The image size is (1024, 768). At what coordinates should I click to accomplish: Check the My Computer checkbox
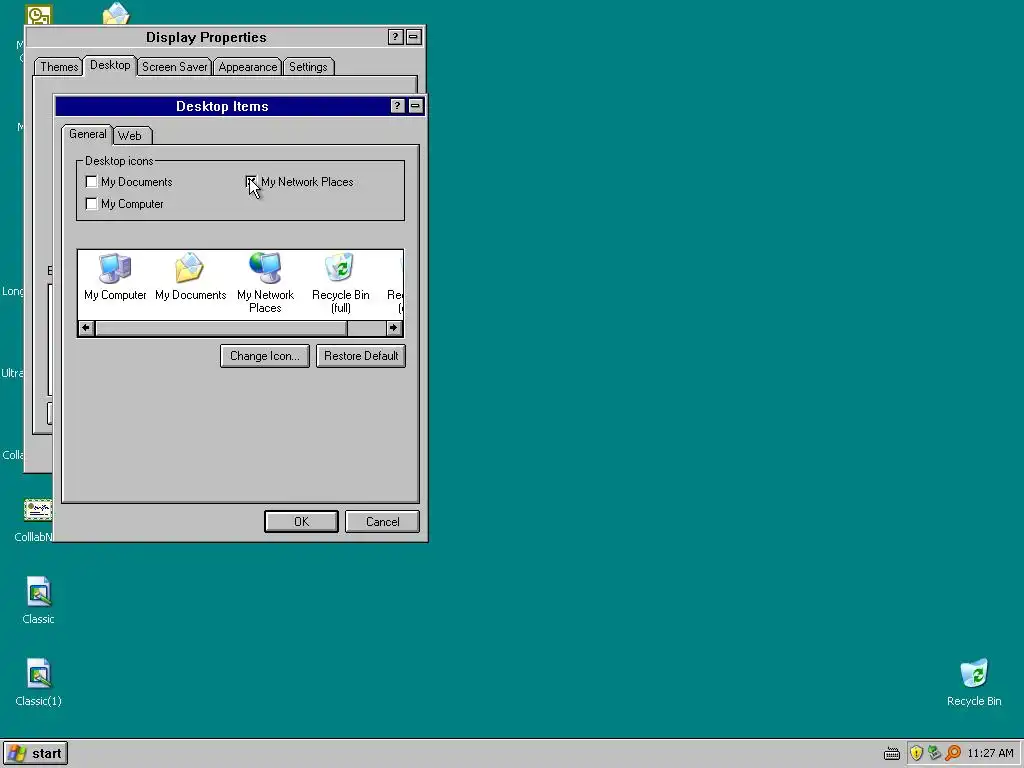click(x=91, y=204)
